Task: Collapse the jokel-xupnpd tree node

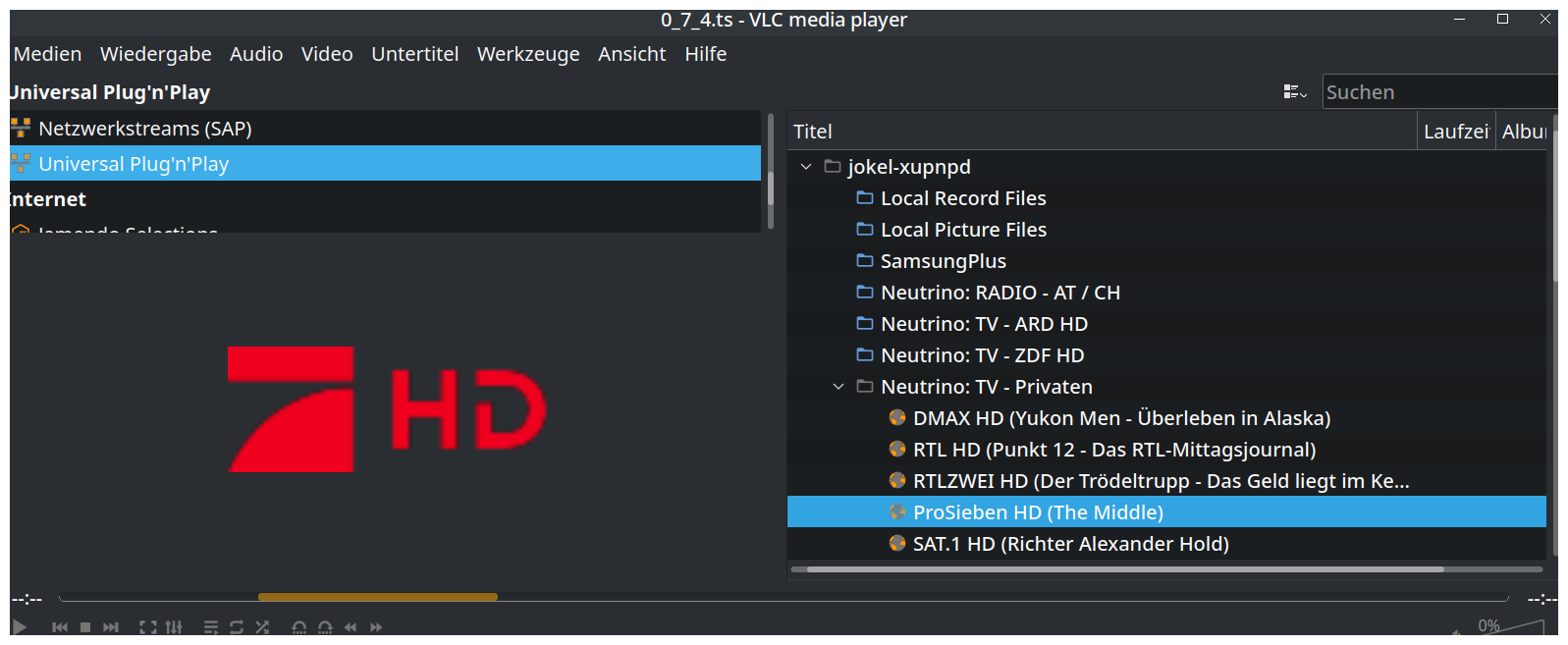Action: tap(806, 167)
